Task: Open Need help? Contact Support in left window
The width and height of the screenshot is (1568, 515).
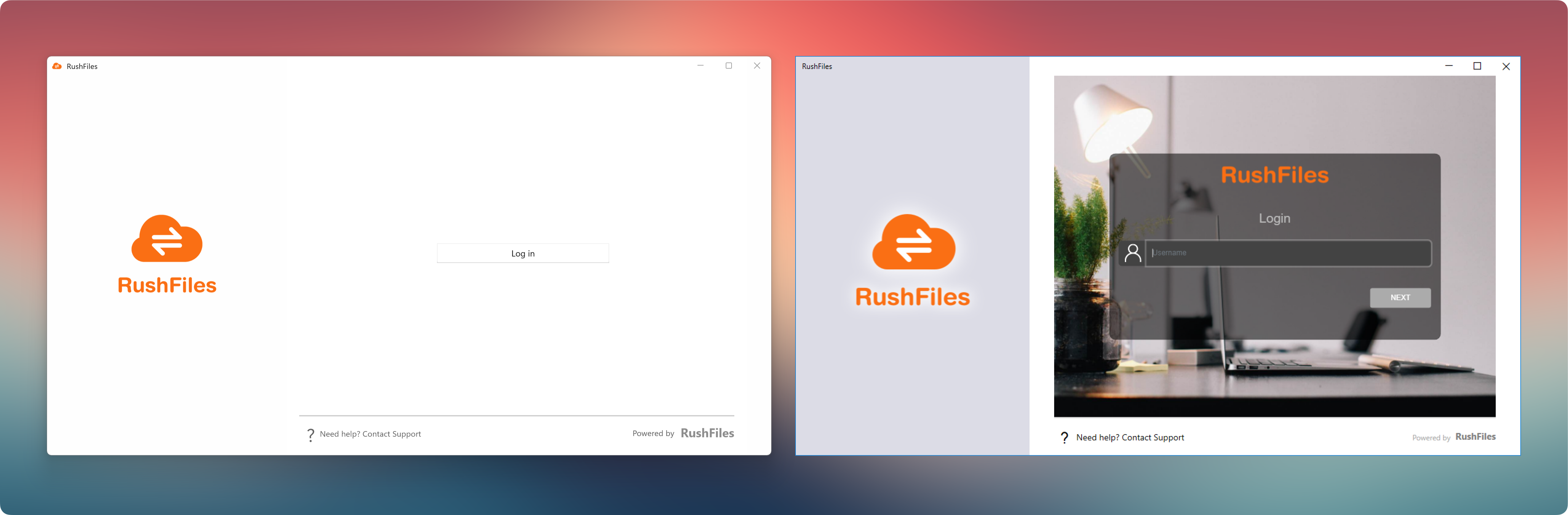Action: click(370, 434)
